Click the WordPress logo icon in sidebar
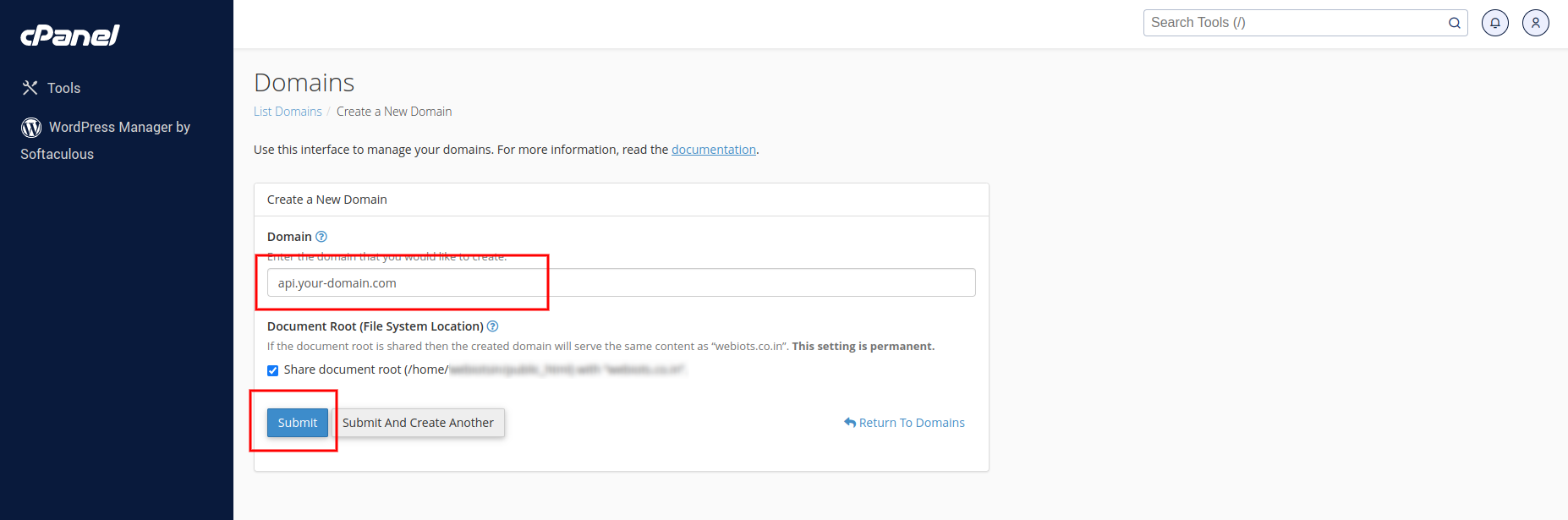This screenshot has height=520, width=1568. pos(31,128)
